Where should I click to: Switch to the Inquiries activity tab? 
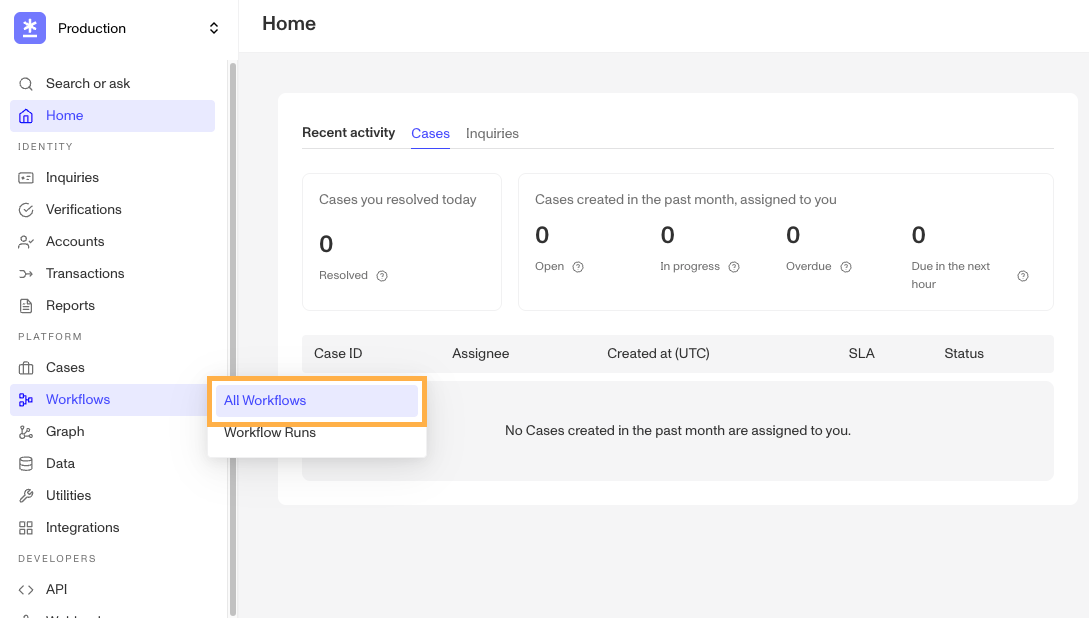492,134
